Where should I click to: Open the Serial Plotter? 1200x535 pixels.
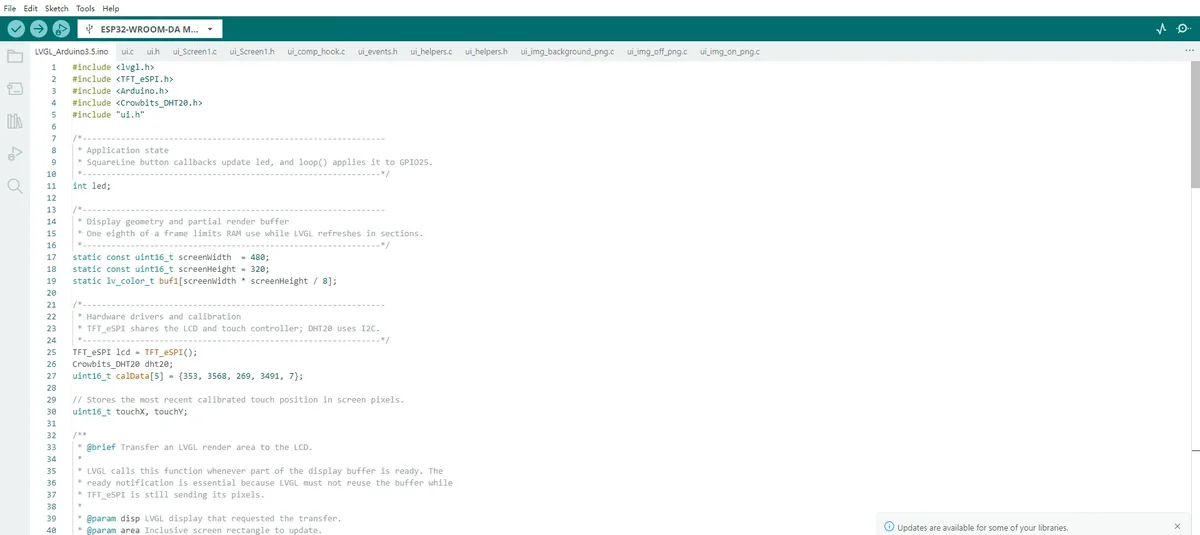pos(1161,29)
